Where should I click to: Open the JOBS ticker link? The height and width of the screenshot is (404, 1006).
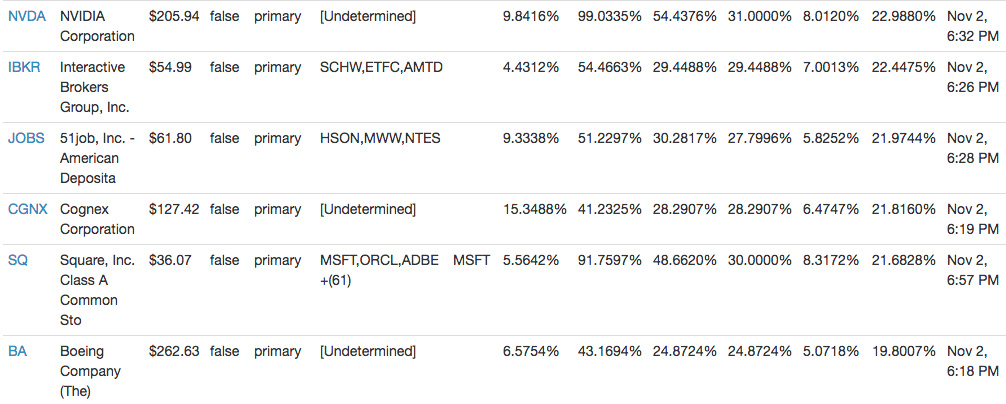26,139
